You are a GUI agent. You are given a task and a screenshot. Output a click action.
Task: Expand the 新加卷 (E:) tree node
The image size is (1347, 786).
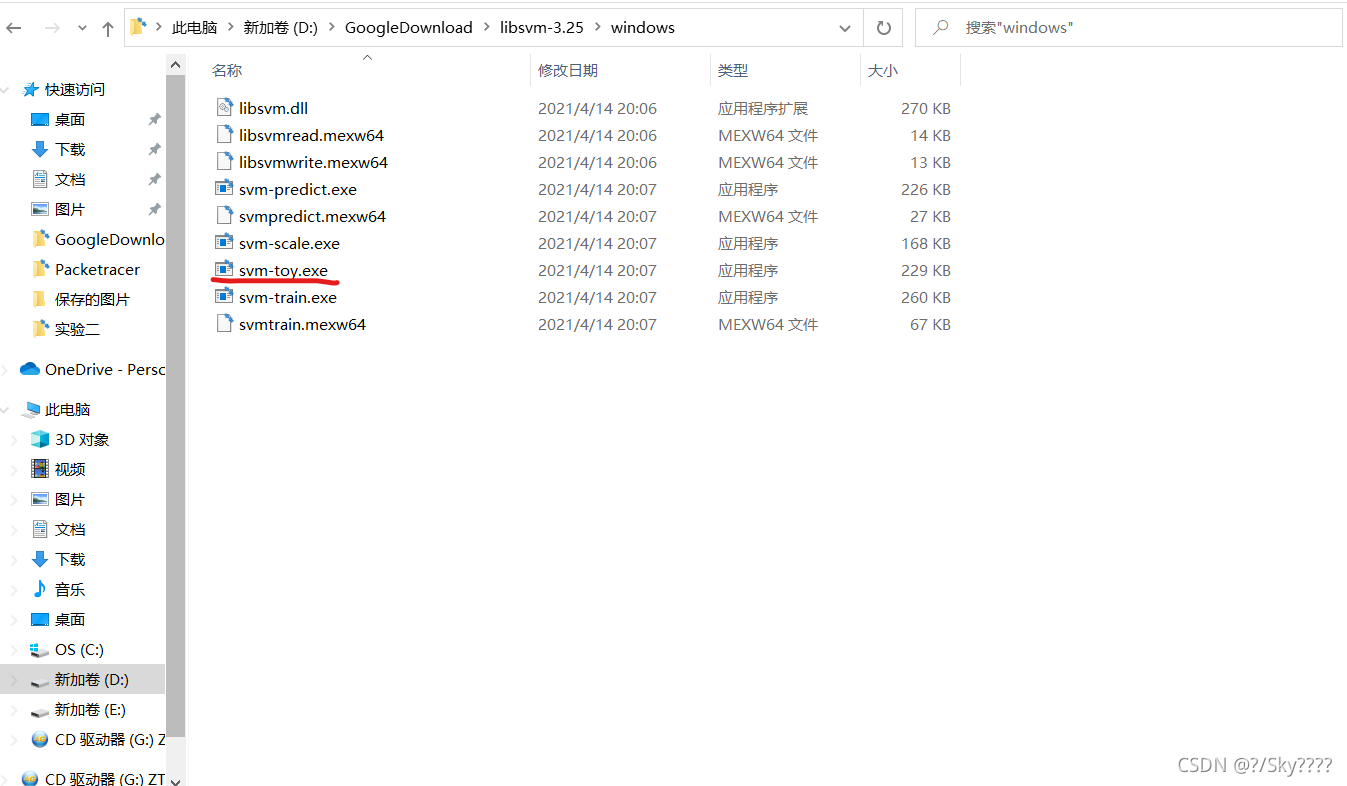(x=14, y=710)
